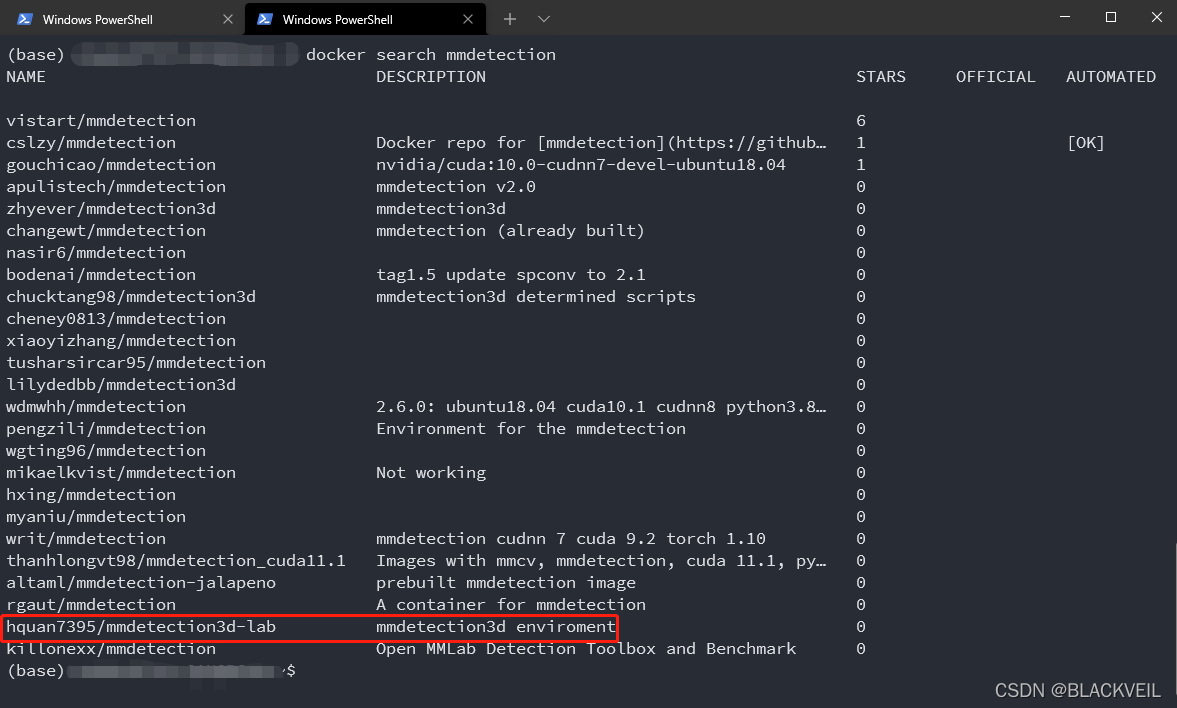Image resolution: width=1177 pixels, height=708 pixels.
Task: Click 'nasir6/mmdetection' row name
Action: [96, 252]
